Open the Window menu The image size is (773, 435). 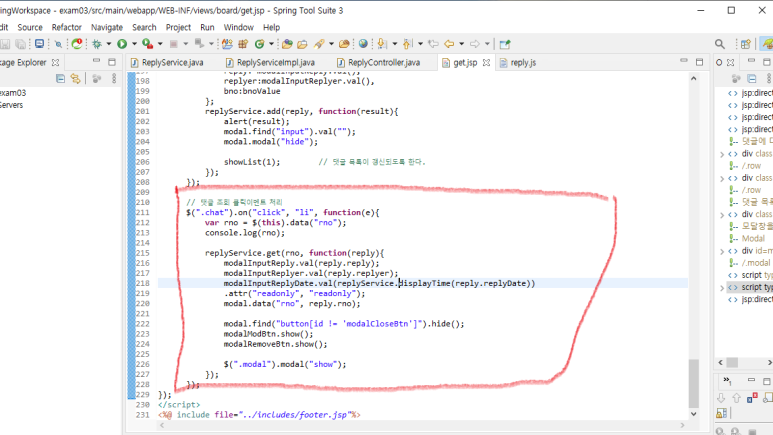[x=239, y=27]
